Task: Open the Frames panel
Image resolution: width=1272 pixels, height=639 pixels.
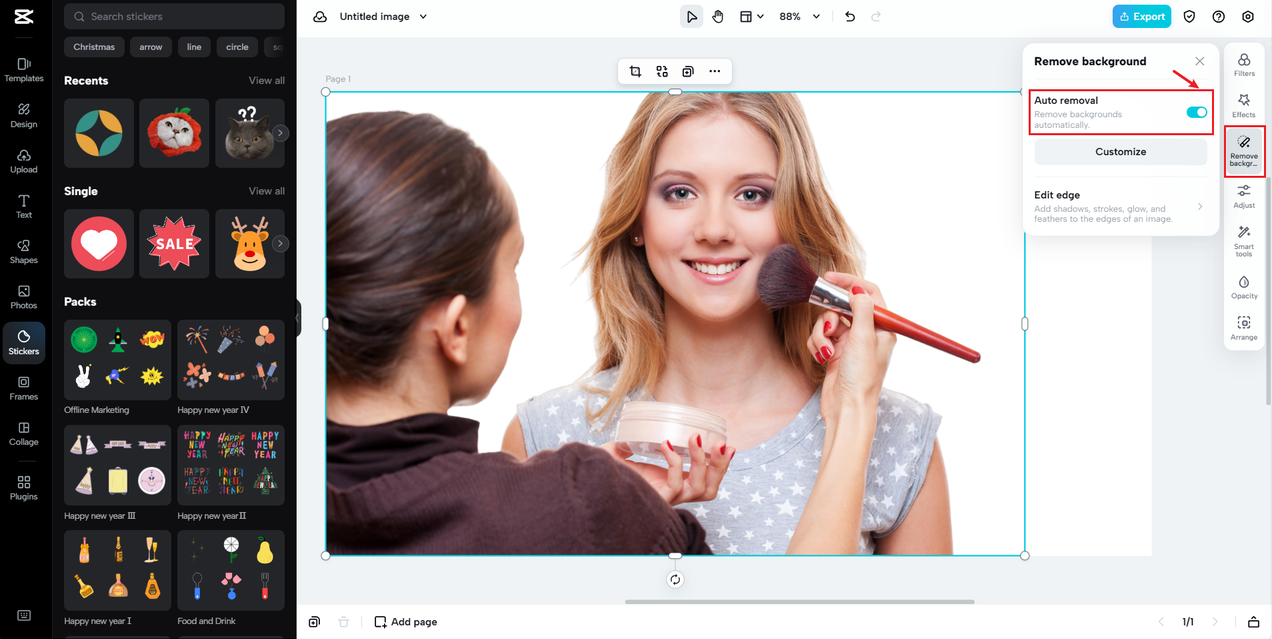Action: (x=24, y=388)
